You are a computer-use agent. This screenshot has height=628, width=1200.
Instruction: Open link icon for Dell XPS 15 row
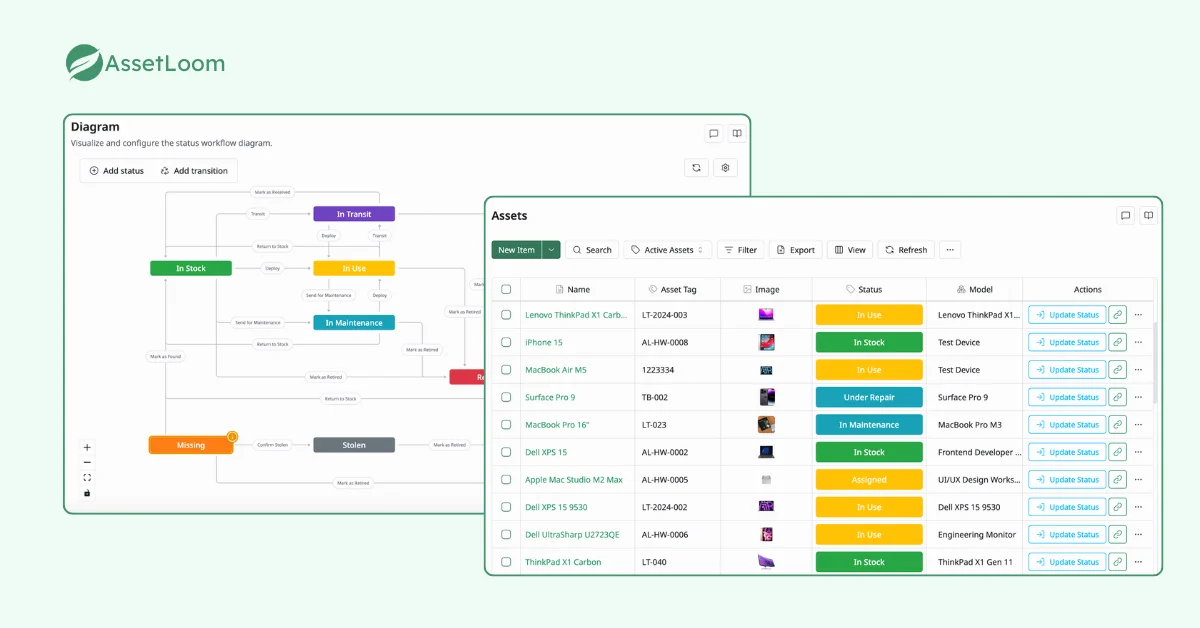point(1118,452)
